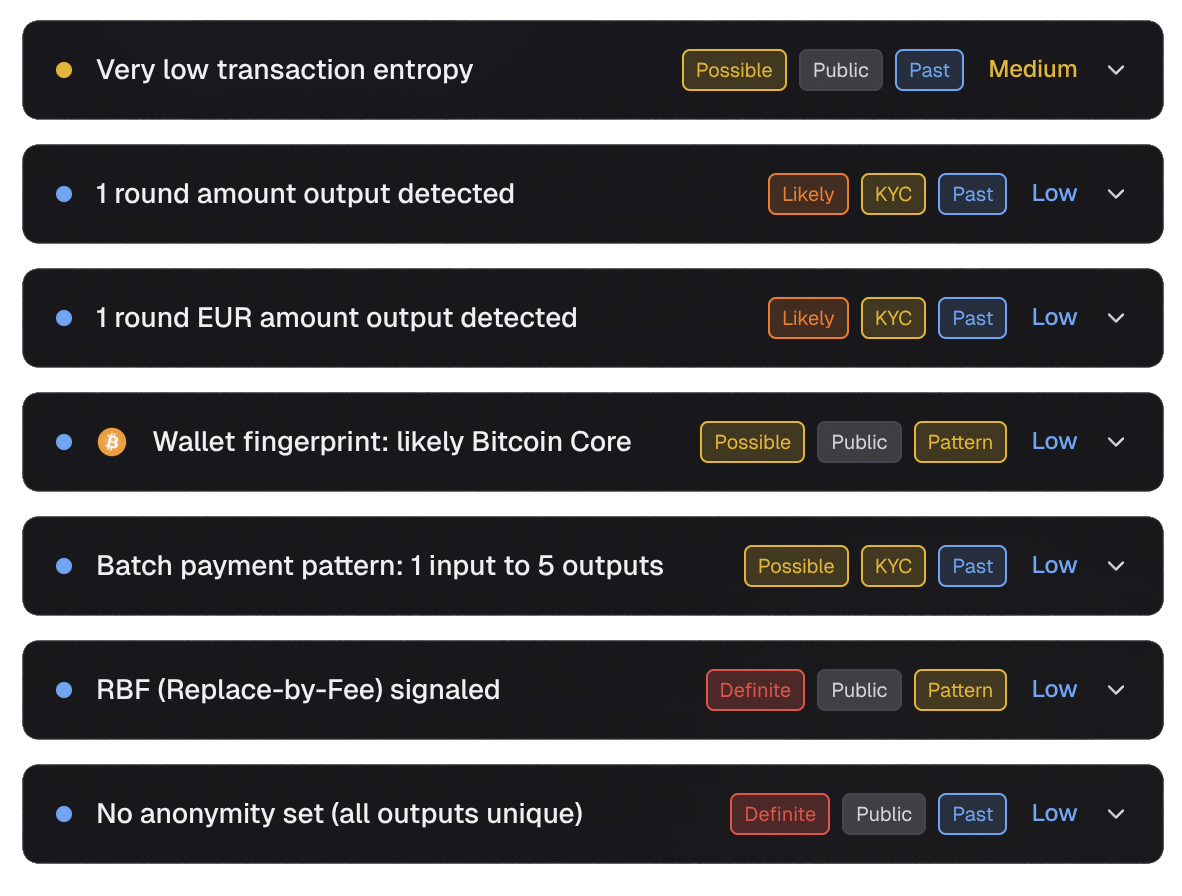Toggle the Past badge on No anonymity set row
The image size is (1182, 896).
(972, 814)
